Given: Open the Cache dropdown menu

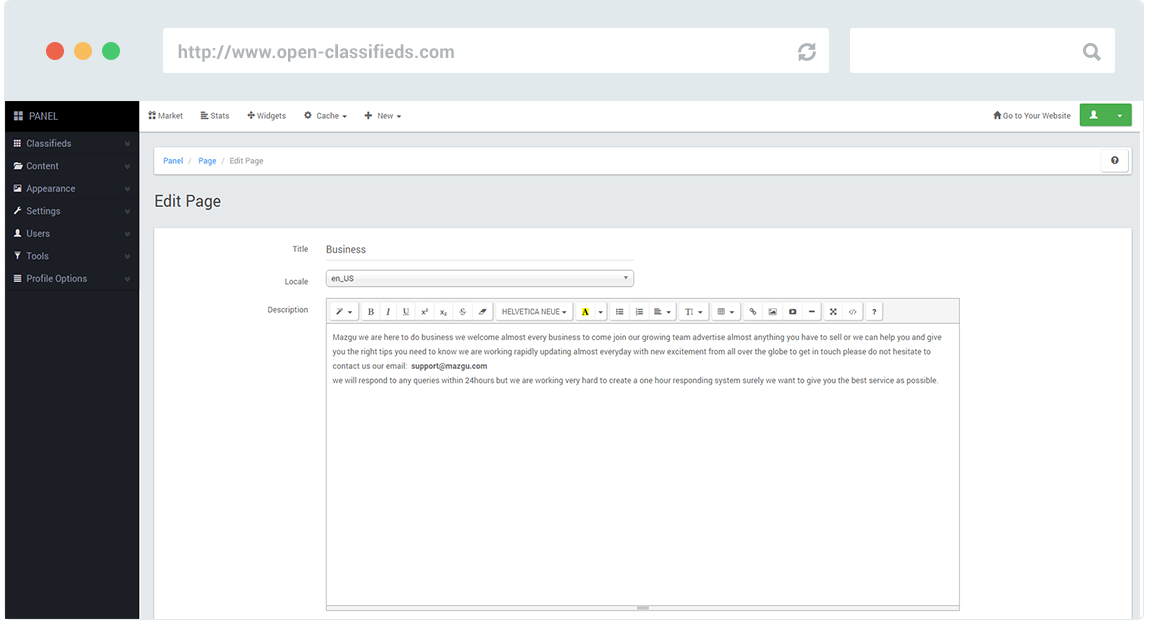Looking at the screenshot, I should [326, 116].
